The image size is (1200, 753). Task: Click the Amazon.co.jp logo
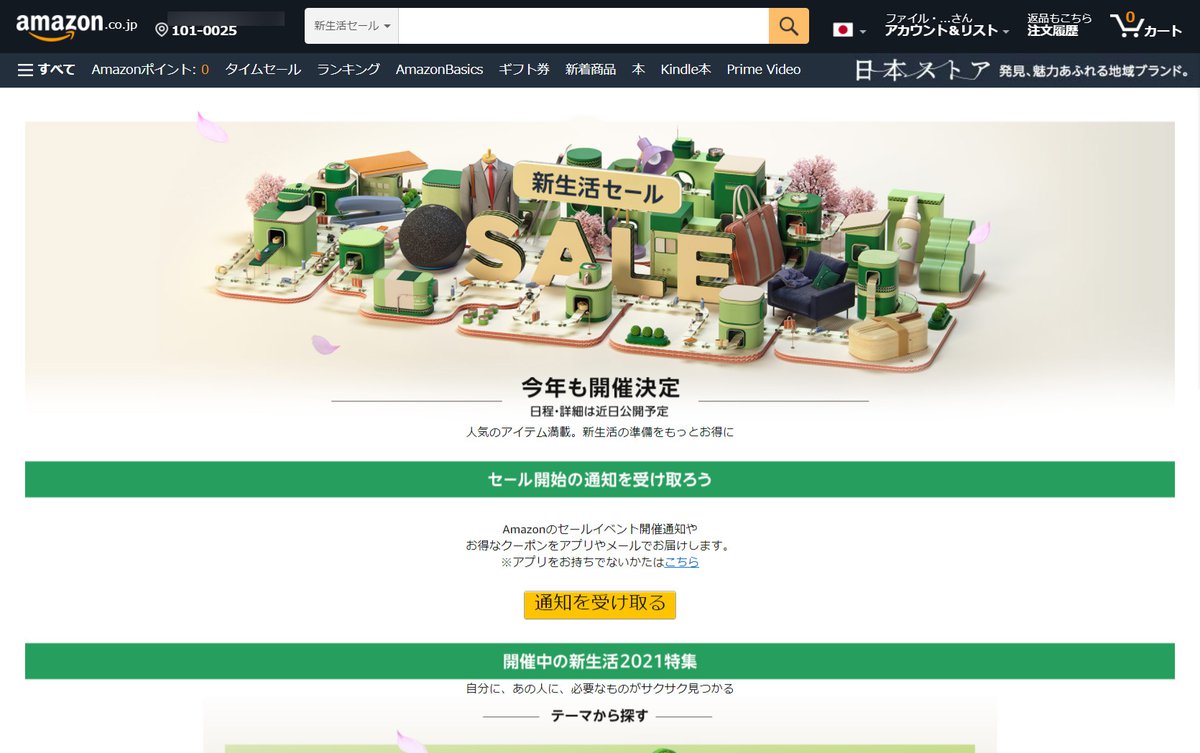pyautogui.click(x=76, y=27)
